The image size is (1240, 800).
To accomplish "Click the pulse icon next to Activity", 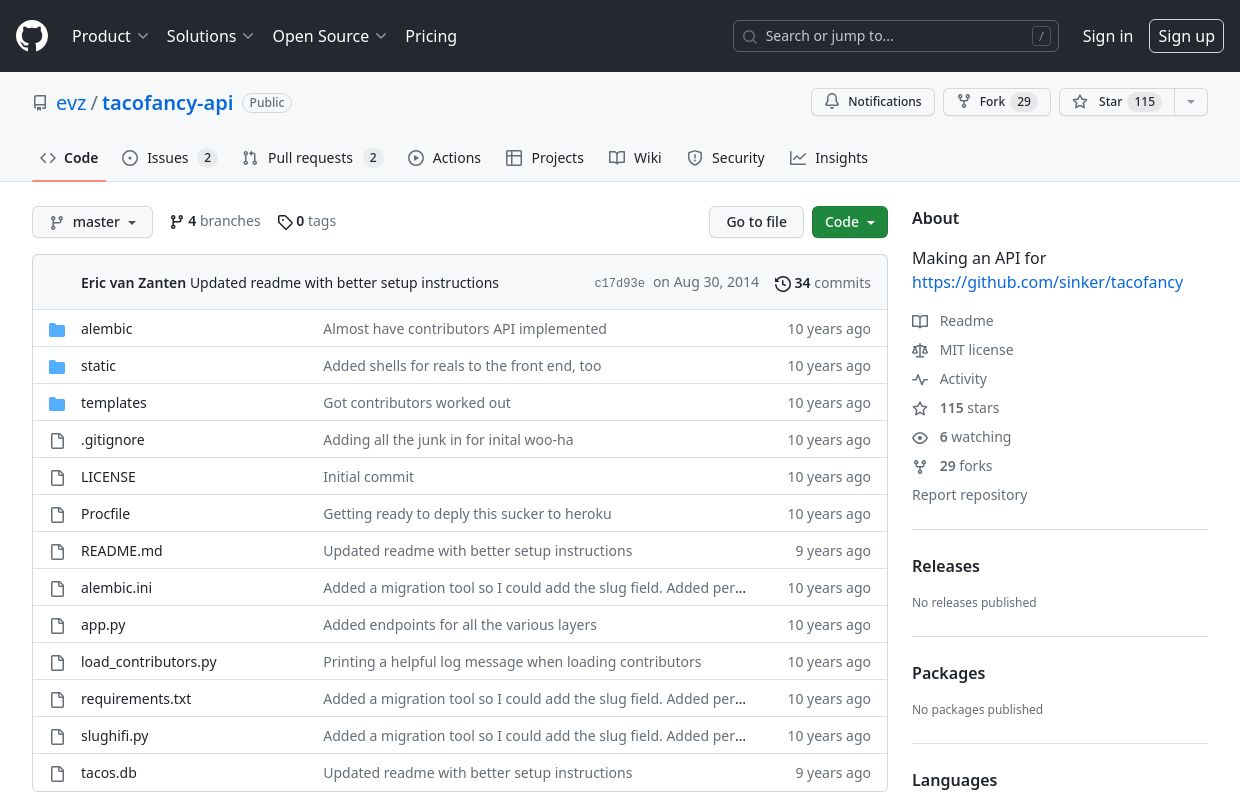I will tap(920, 379).
